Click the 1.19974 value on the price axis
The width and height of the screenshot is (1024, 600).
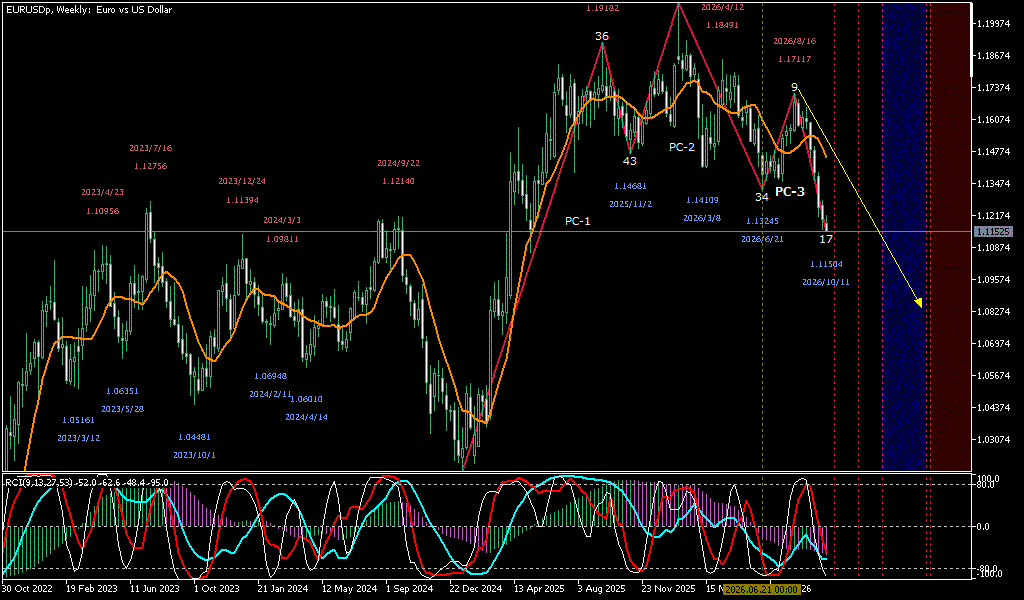click(x=993, y=24)
